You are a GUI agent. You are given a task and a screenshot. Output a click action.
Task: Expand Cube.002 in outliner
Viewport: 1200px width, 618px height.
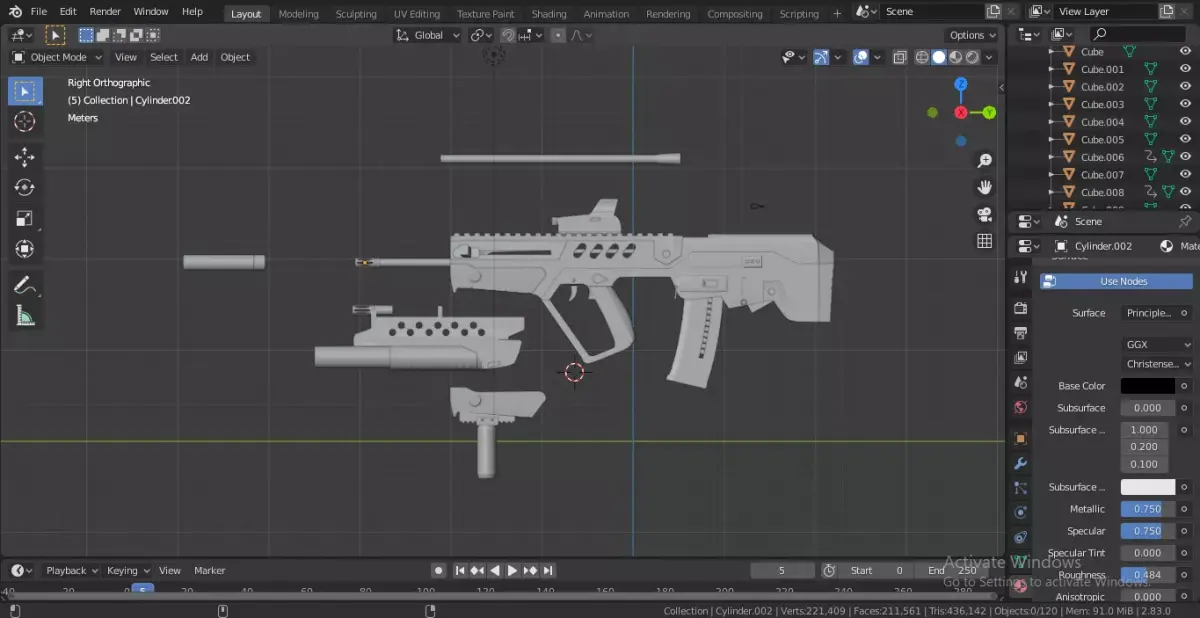(1051, 87)
